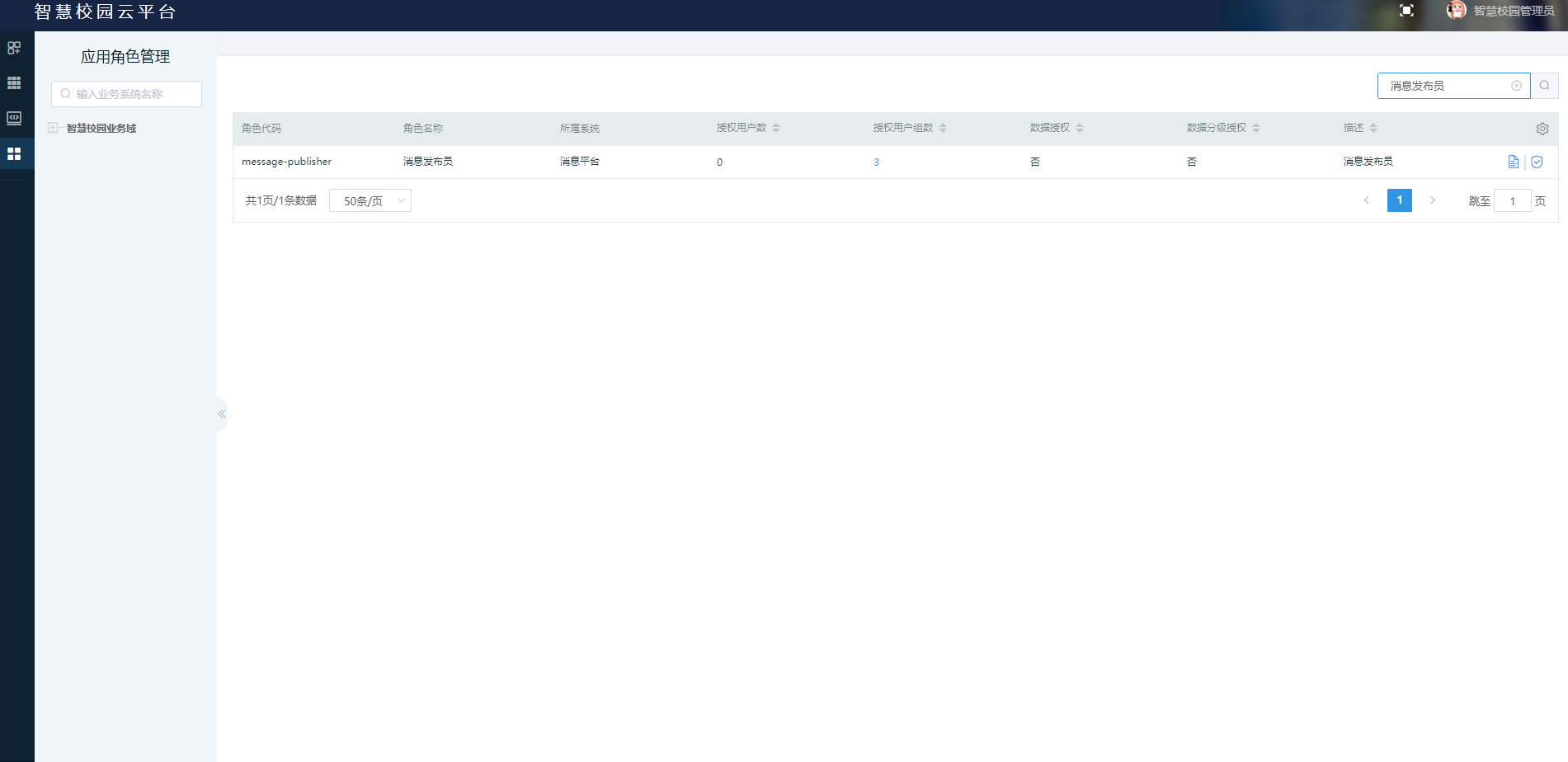The width and height of the screenshot is (1568, 762).
Task: Sort by 授权用户组数 column
Action: [x=943, y=128]
